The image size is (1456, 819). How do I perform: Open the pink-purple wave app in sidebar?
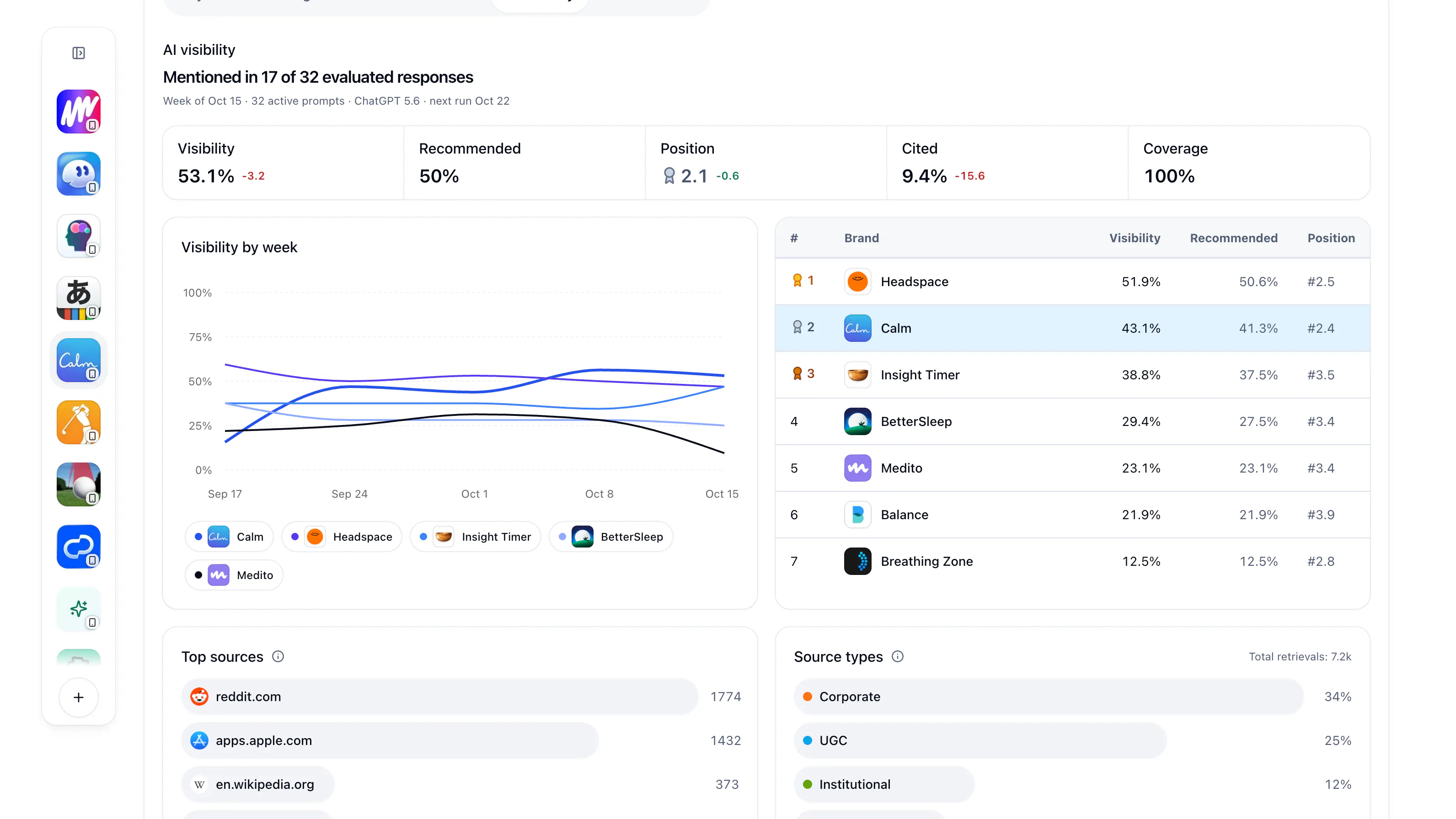click(79, 111)
